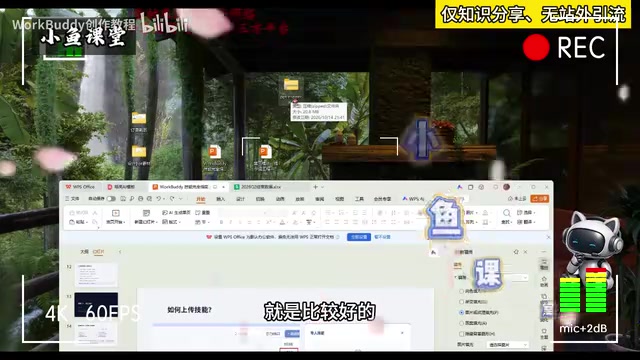Click the blue set-as-default button in banner
The image size is (640, 360).
[x=359, y=237]
